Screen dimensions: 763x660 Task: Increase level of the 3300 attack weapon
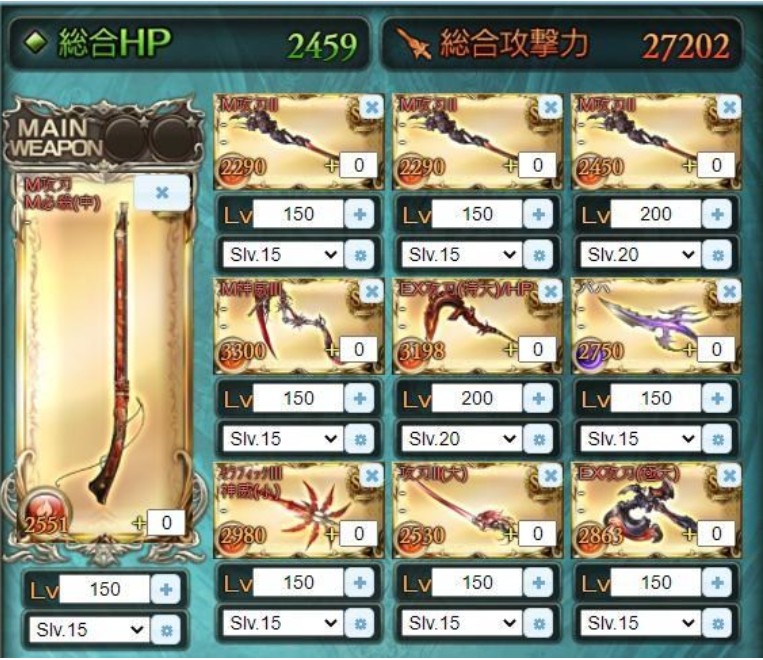tap(360, 399)
